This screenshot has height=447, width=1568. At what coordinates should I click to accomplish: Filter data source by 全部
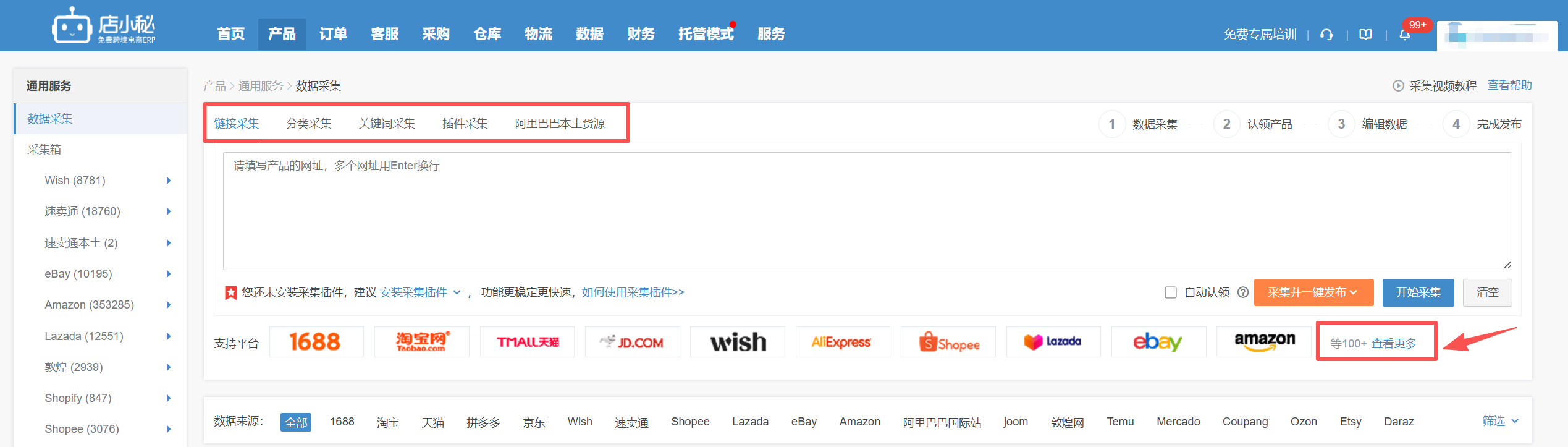[x=296, y=422]
